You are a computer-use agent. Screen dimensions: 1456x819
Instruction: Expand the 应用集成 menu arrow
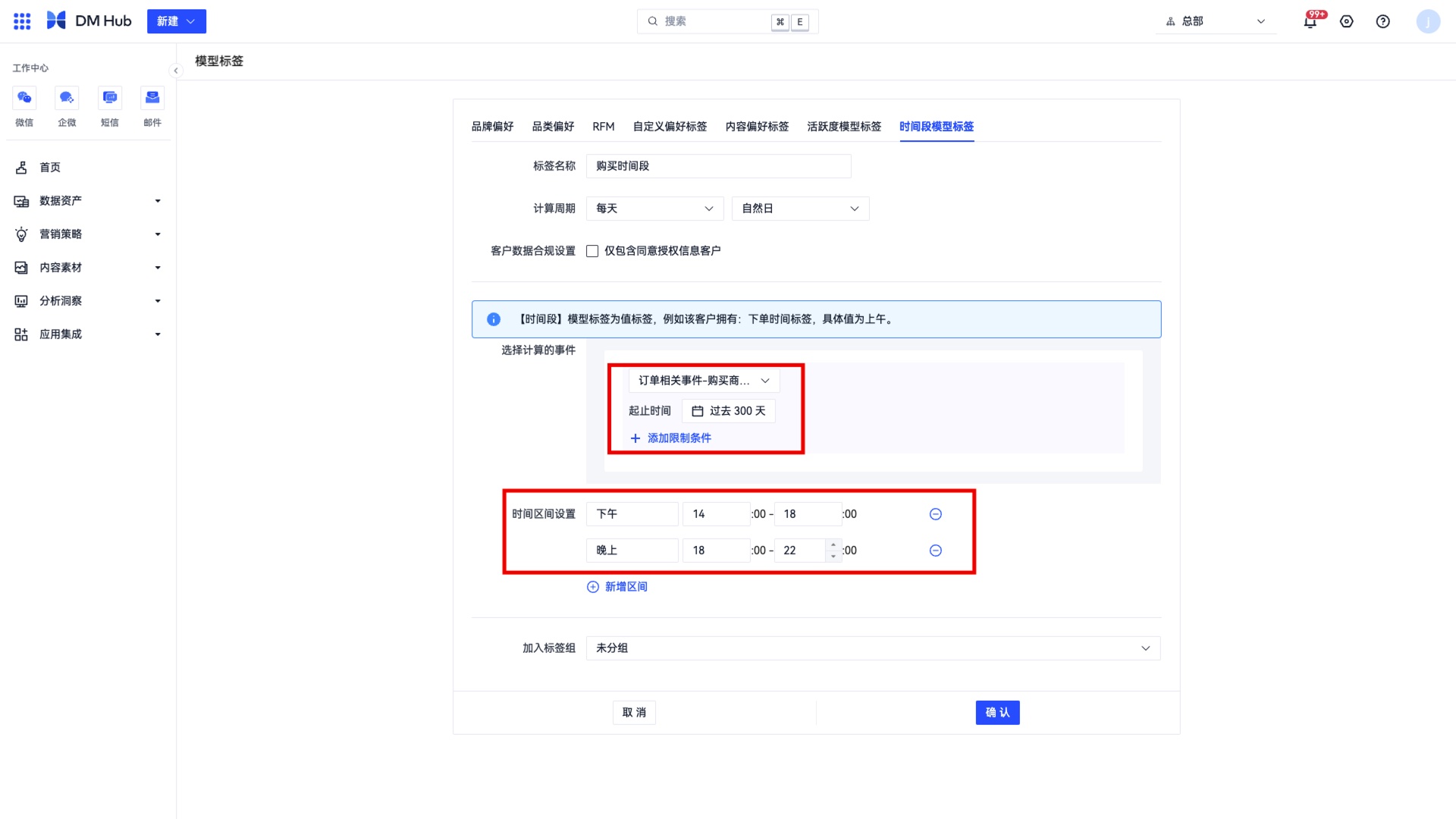158,334
